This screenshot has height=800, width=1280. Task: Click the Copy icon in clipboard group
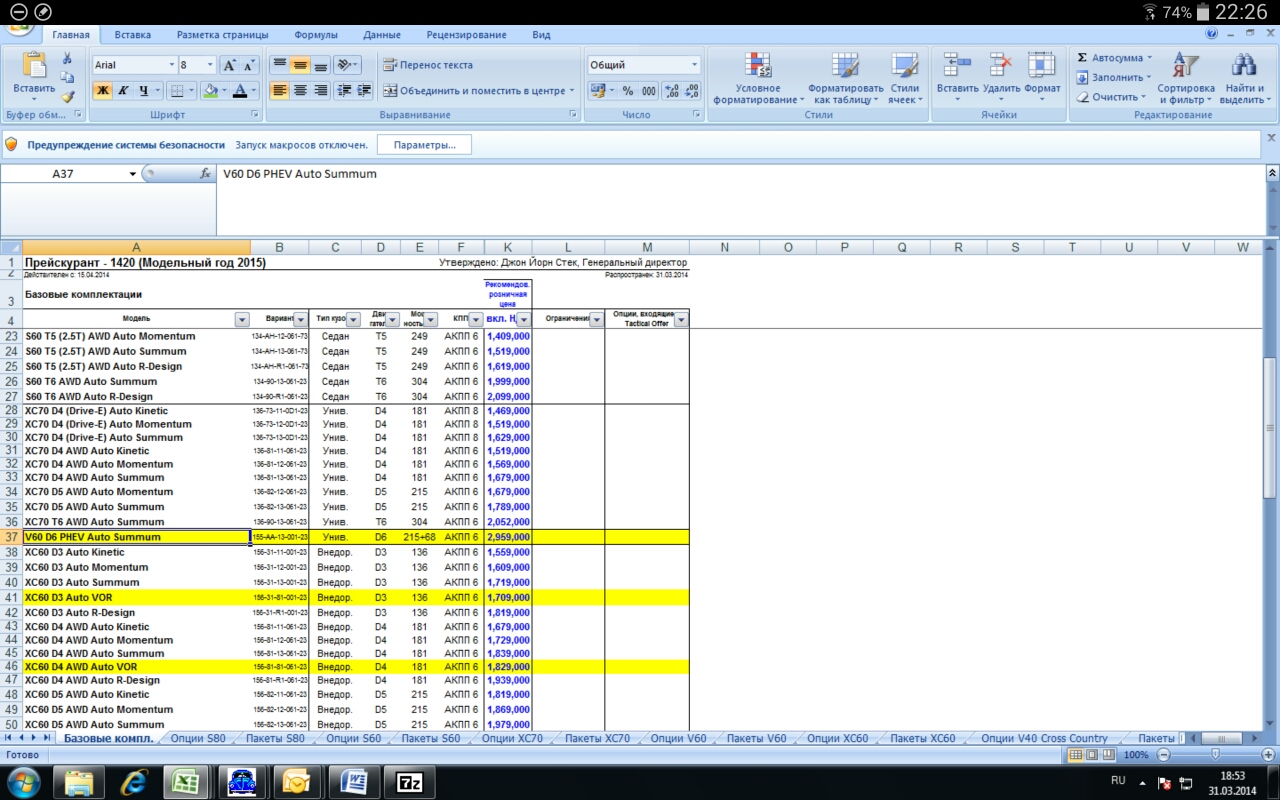(67, 77)
